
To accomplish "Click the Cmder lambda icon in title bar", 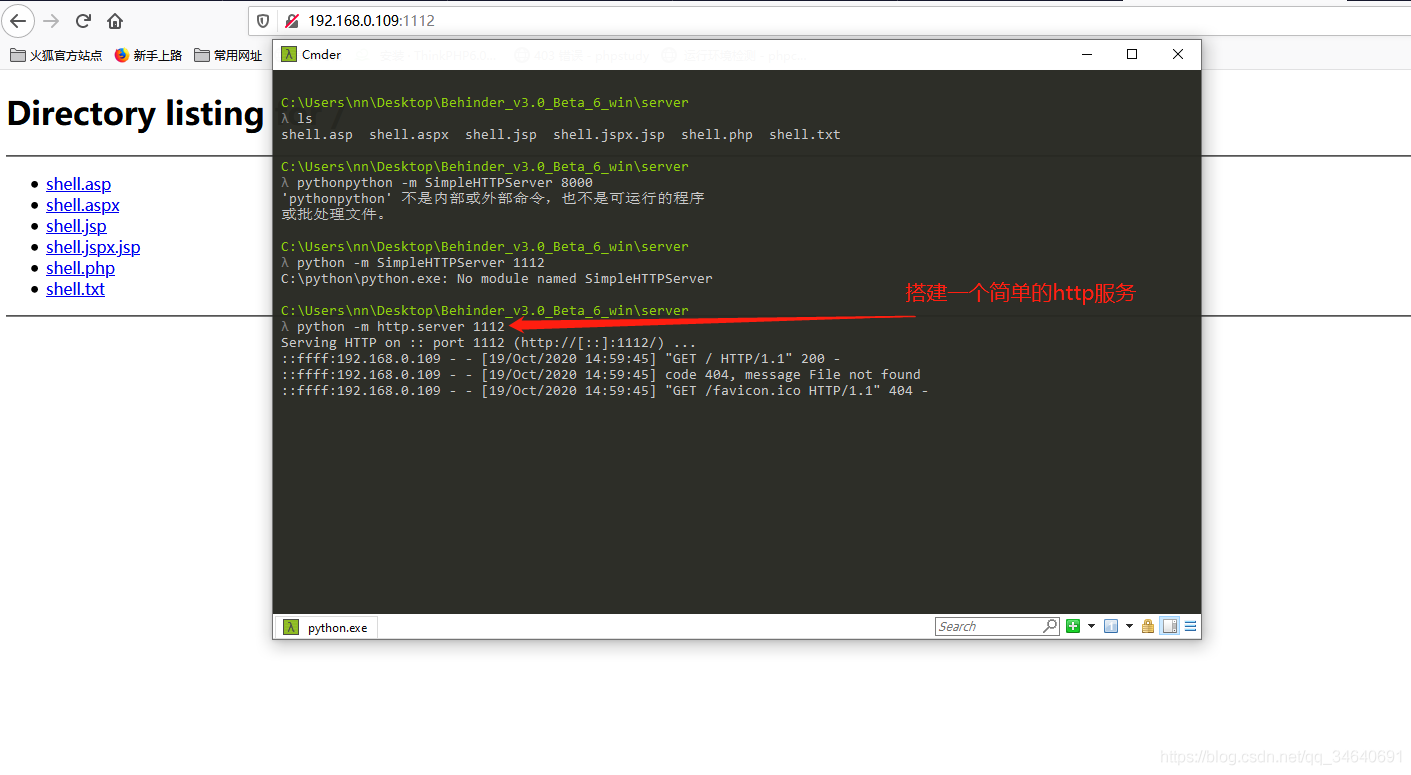I will point(288,55).
